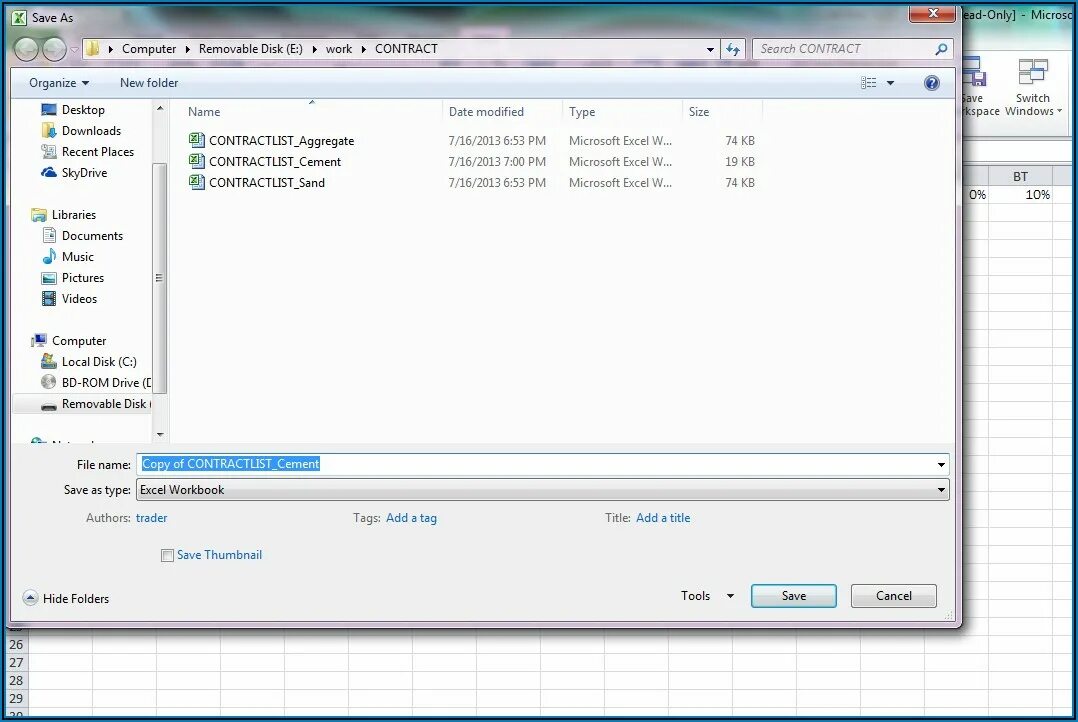Screen dimensions: 1078x722
Task: Click the Save button
Action: (793, 596)
